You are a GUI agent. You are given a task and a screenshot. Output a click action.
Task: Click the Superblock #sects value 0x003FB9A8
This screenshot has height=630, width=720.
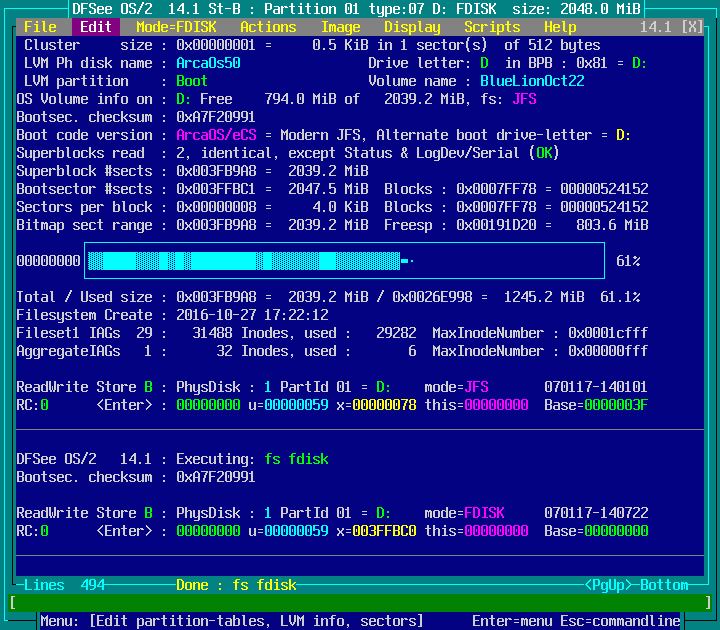click(x=216, y=171)
